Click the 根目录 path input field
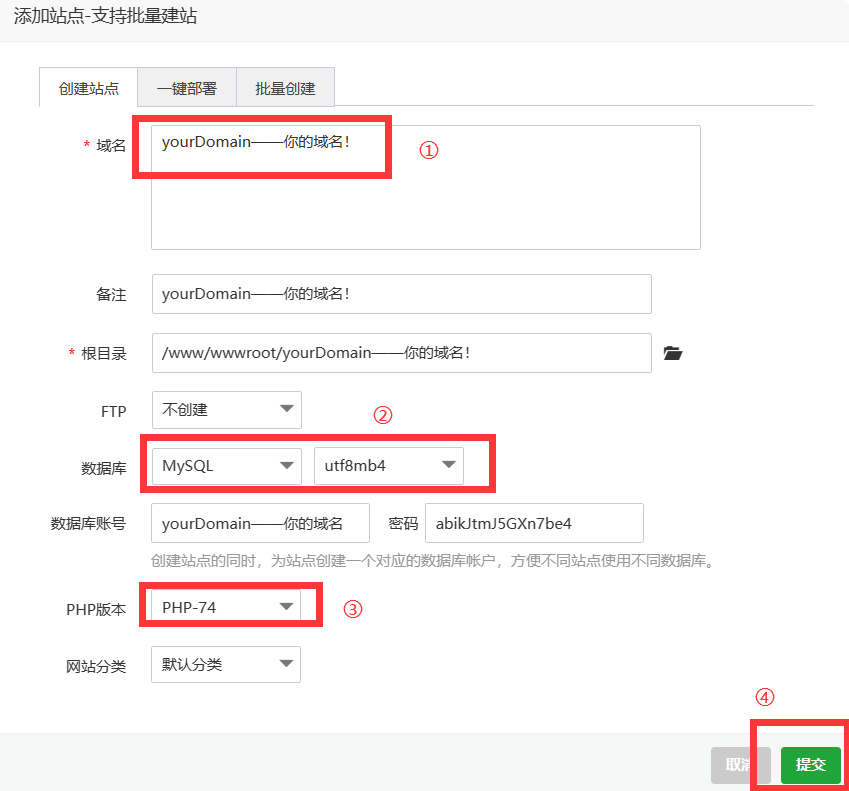Viewport: 849px width, 791px height. point(401,353)
